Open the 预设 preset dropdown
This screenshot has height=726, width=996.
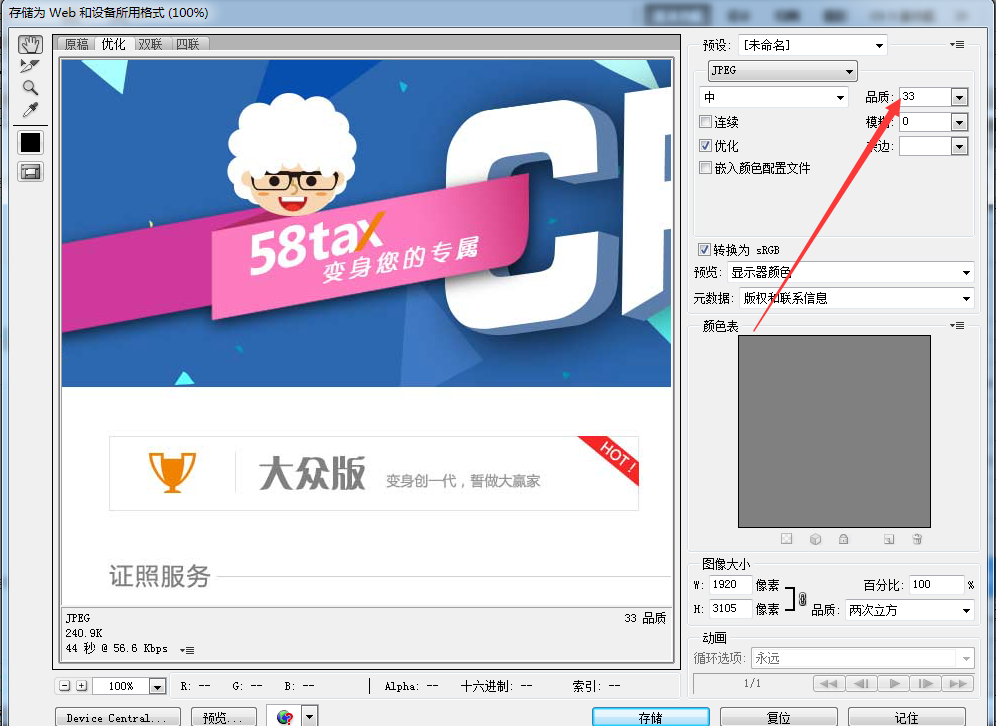pos(812,45)
